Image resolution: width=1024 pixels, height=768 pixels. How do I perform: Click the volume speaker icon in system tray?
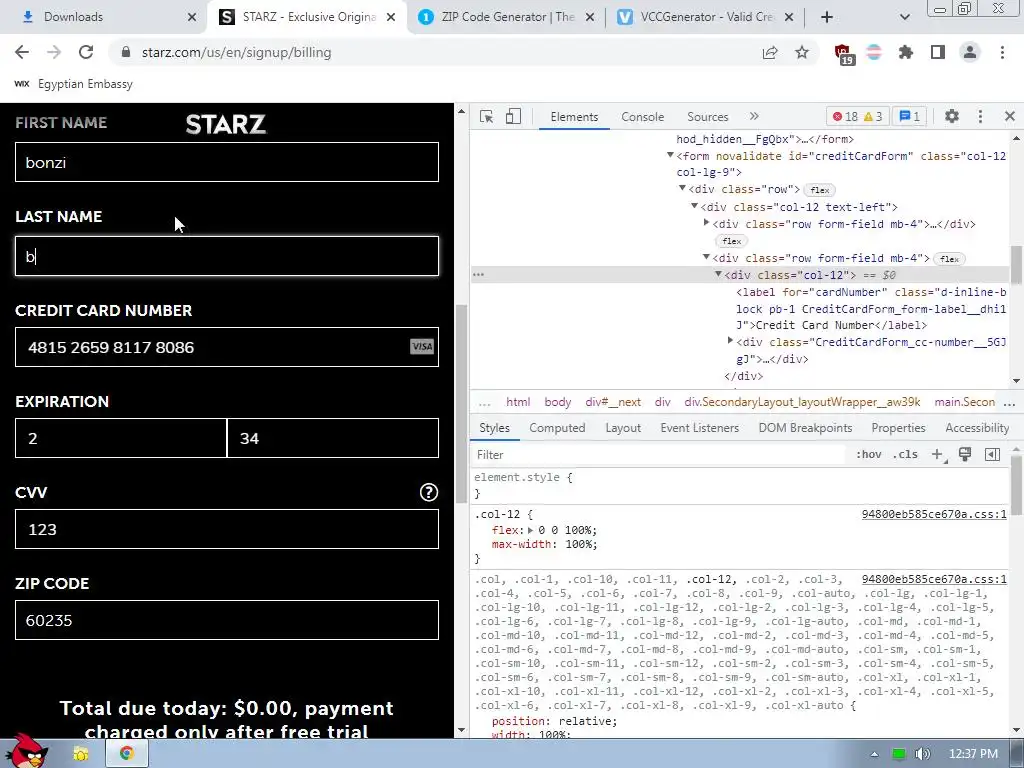coord(923,754)
